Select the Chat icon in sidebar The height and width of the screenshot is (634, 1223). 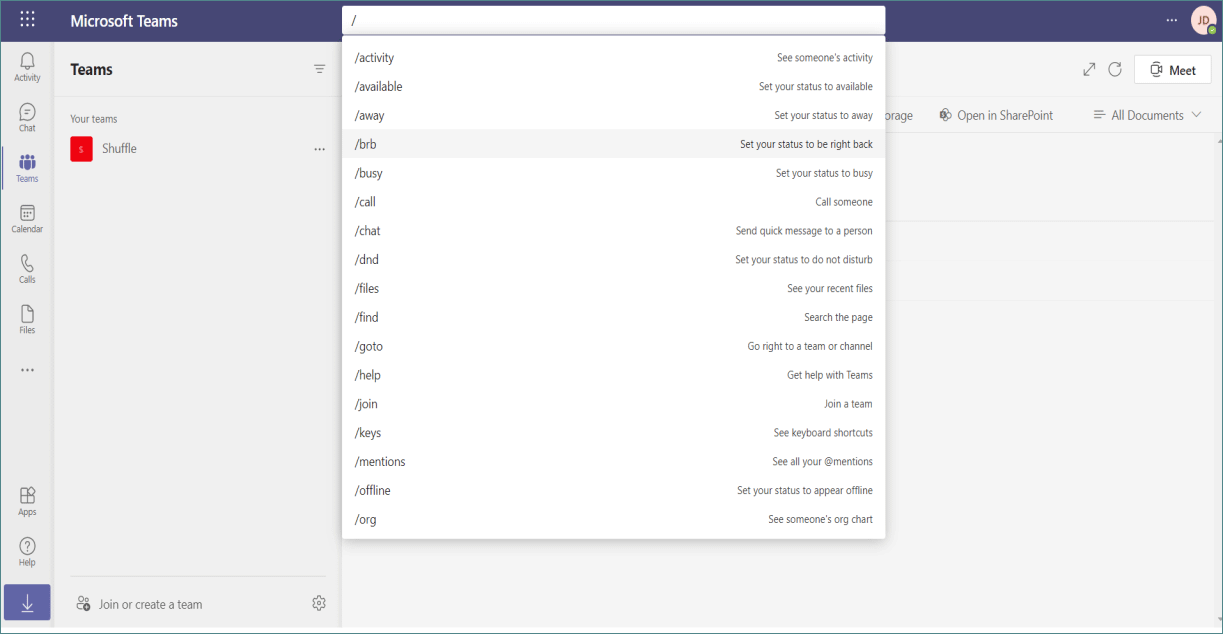(27, 115)
